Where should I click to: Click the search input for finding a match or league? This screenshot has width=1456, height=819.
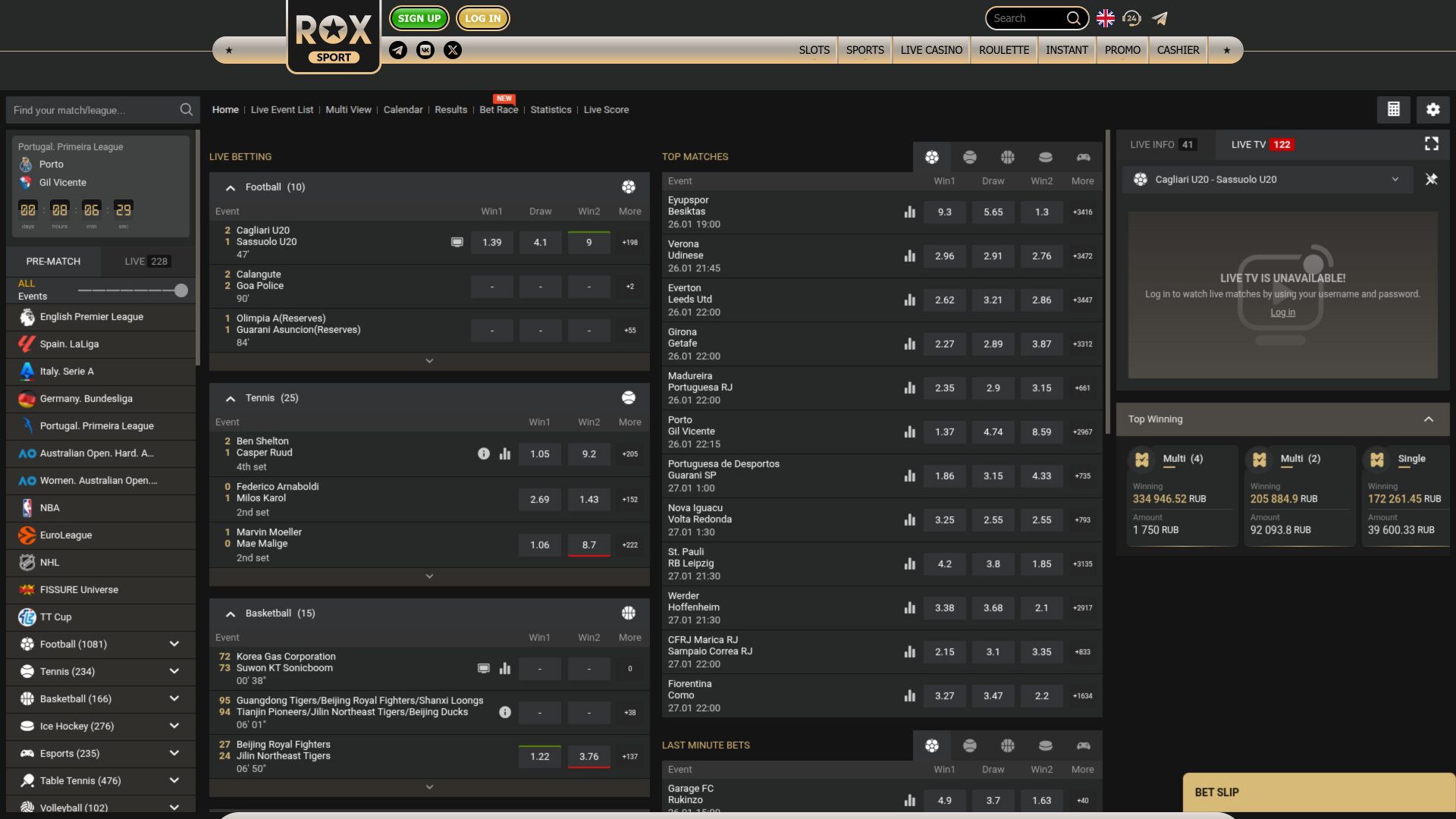[x=91, y=109]
